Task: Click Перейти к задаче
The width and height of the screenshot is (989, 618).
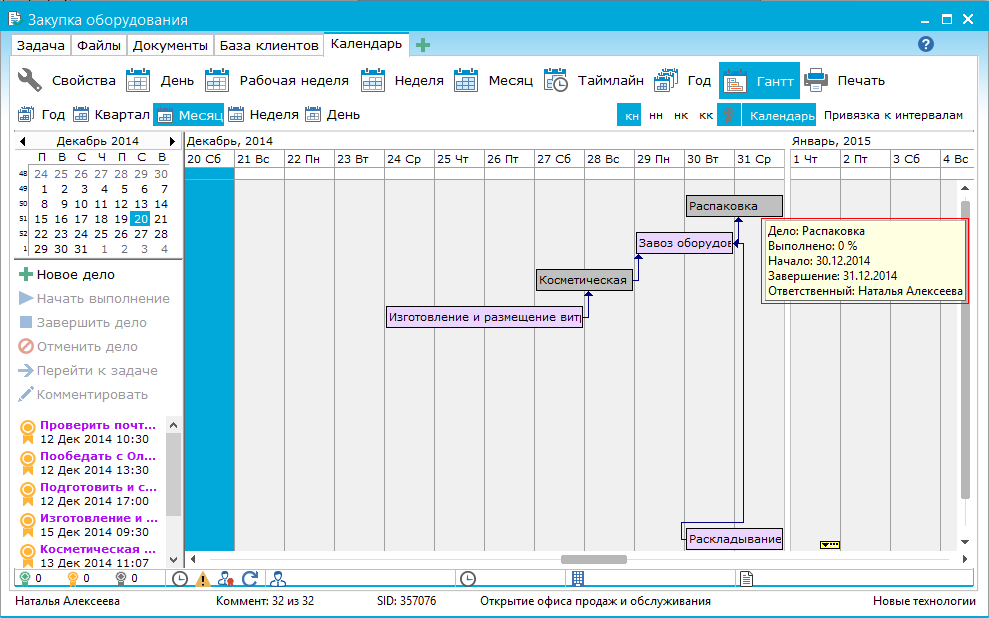Action: coord(88,370)
